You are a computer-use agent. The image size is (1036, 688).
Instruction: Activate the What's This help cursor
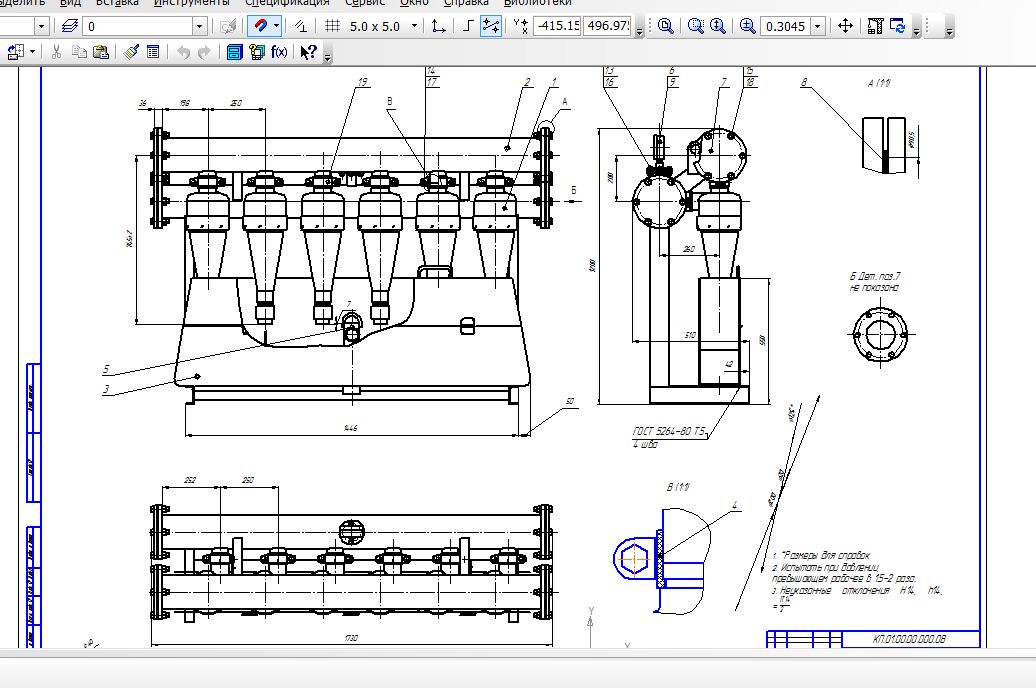click(x=309, y=52)
